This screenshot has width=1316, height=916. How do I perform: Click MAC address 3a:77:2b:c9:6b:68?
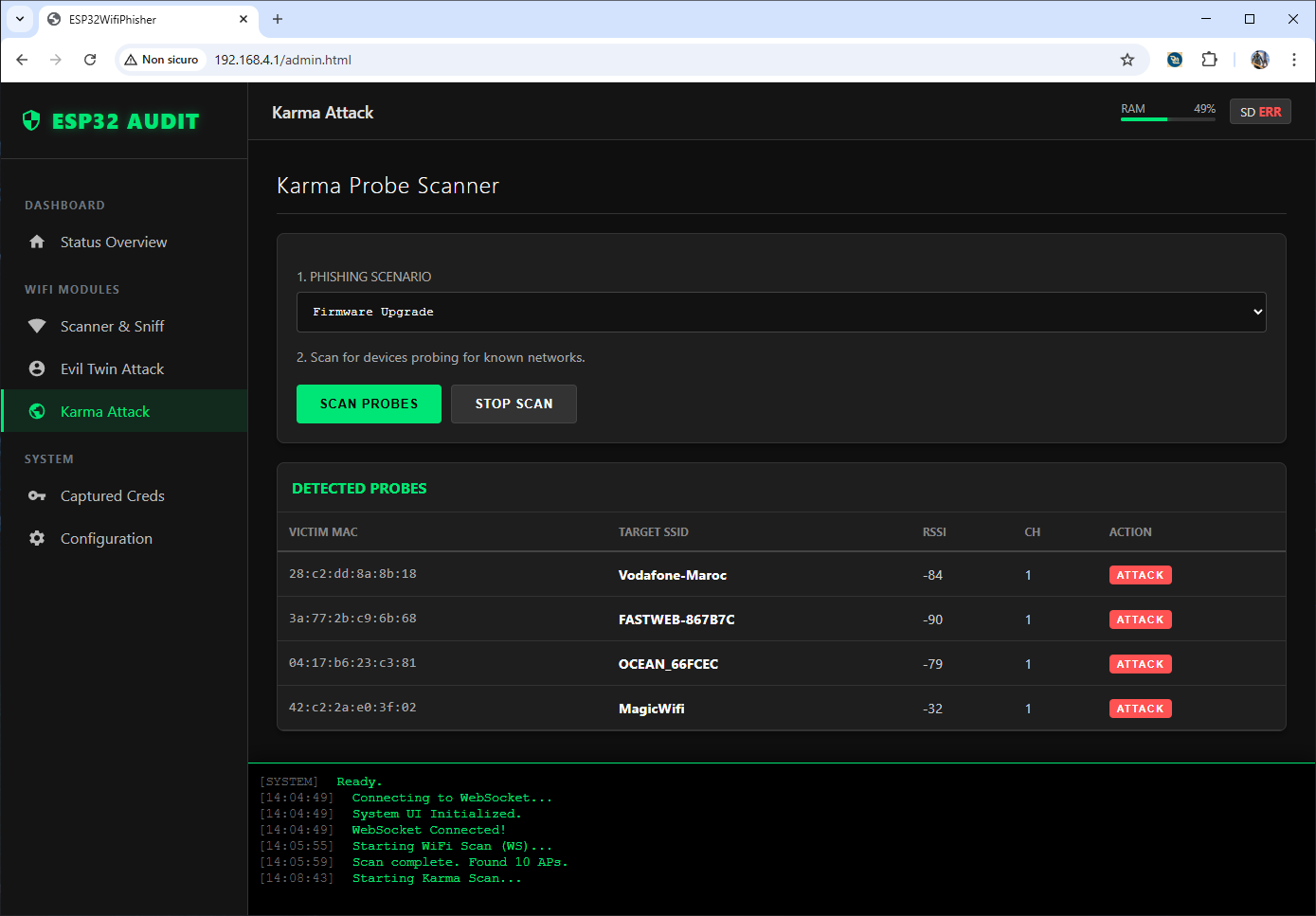[352, 619]
